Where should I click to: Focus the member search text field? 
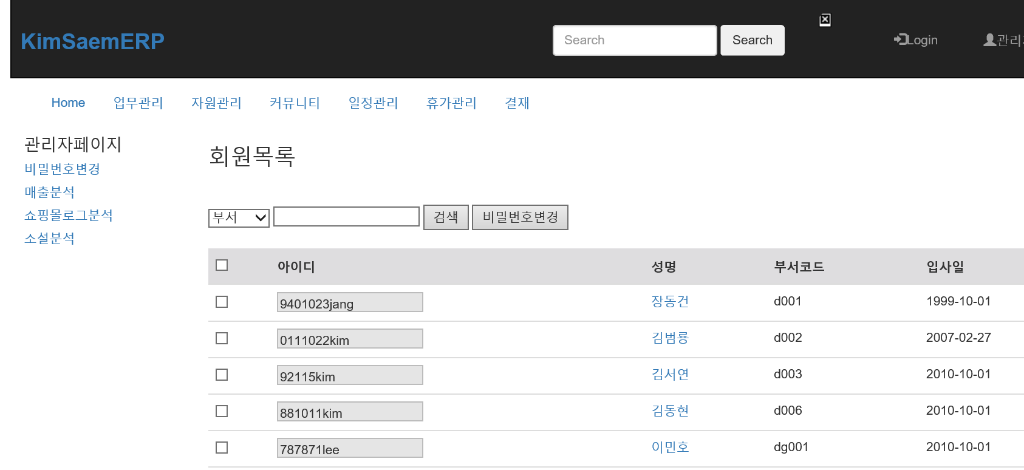pyautogui.click(x=346, y=216)
